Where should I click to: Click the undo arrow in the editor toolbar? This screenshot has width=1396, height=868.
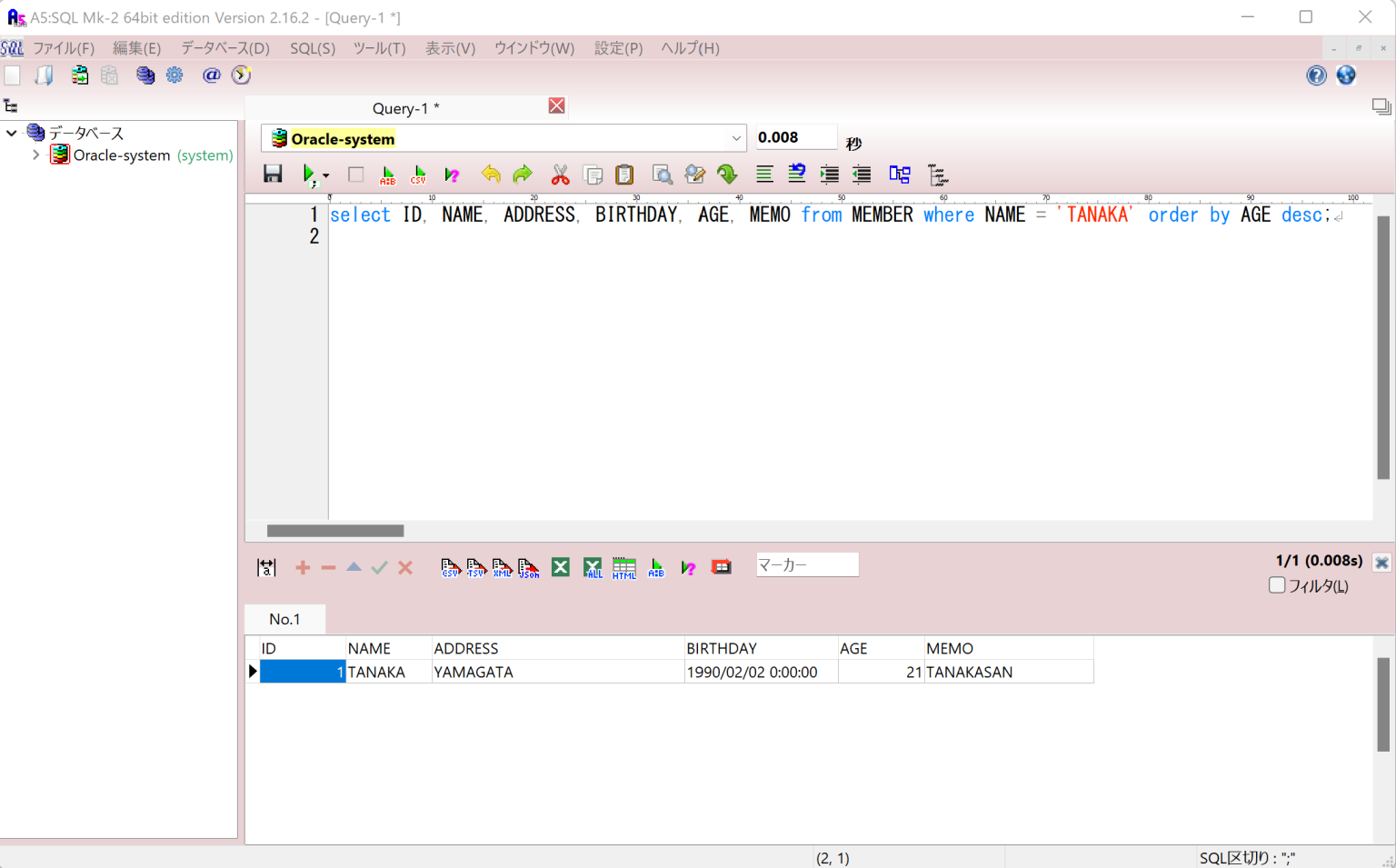491,175
